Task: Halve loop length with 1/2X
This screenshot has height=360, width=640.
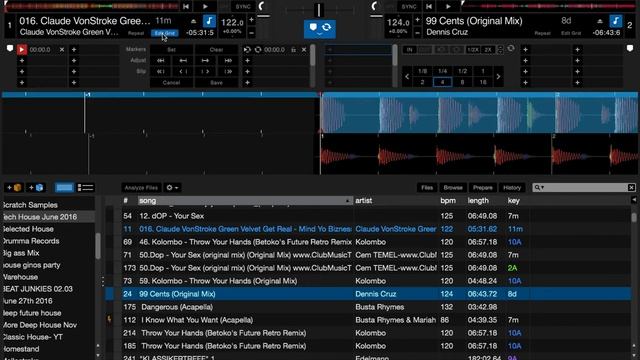Action: click(x=473, y=49)
